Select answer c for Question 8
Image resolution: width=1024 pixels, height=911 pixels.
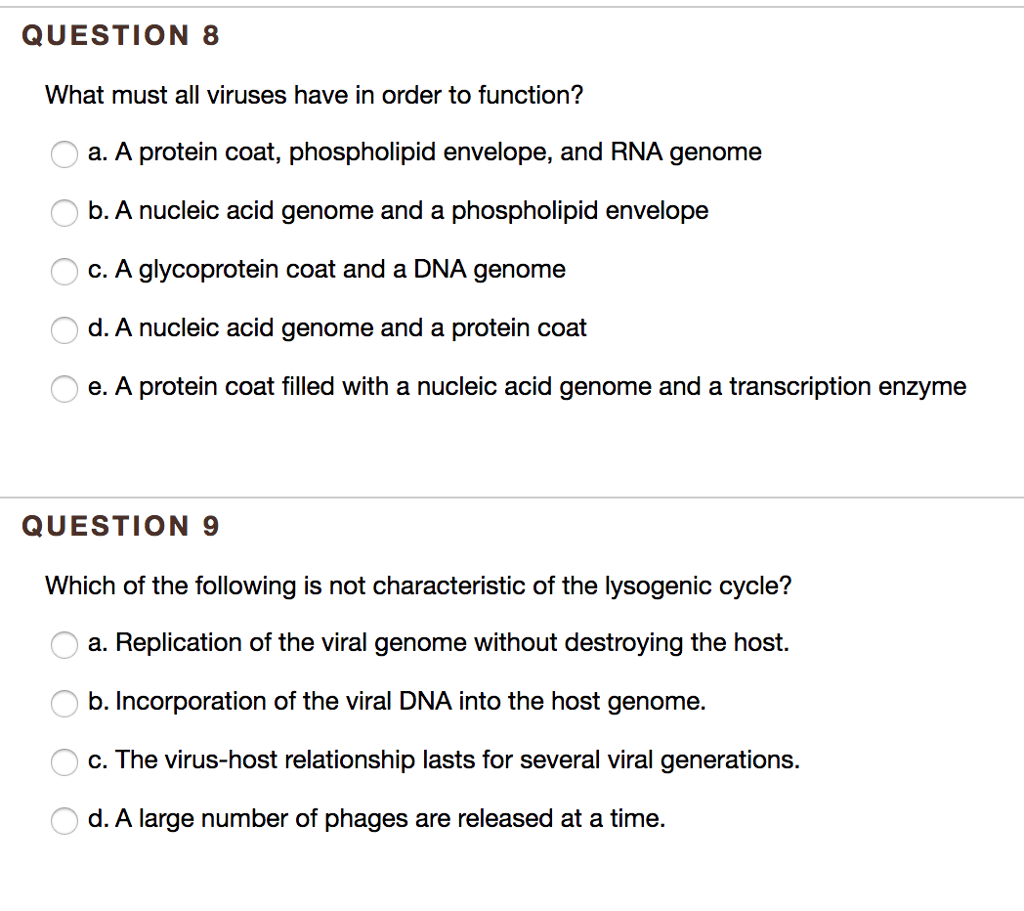click(64, 272)
